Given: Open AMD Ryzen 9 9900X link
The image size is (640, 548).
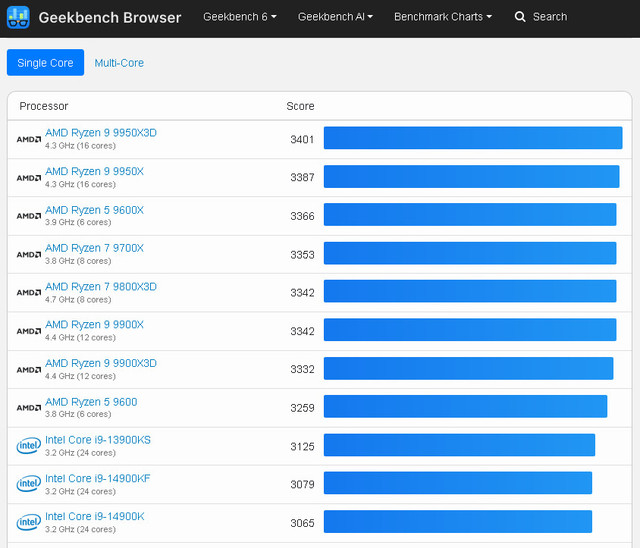Looking at the screenshot, I should tap(94, 325).
